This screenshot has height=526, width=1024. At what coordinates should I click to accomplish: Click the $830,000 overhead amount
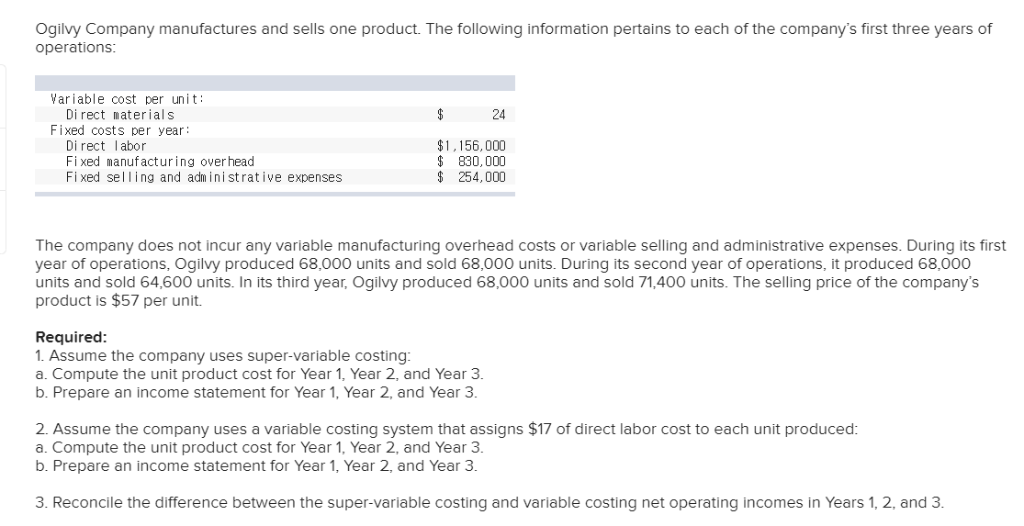coord(471,161)
